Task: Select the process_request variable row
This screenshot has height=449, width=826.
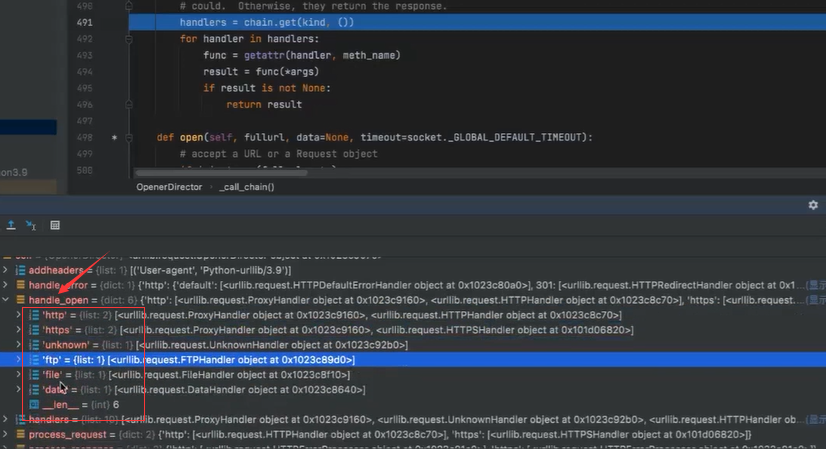Action: click(413, 434)
